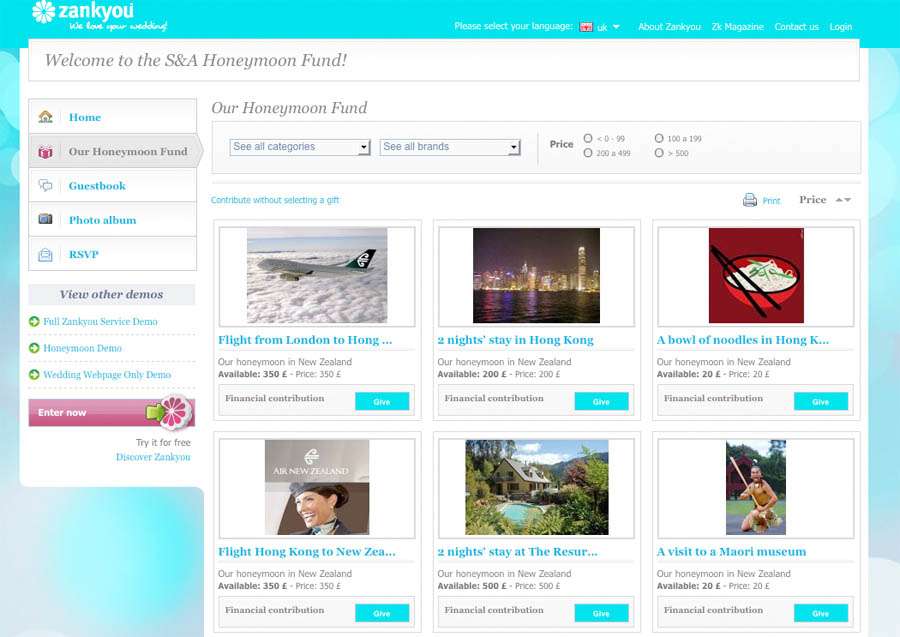This screenshot has width=900, height=637.
Task: Click title 2 nights' stay at The Resur...
Action: tap(517, 551)
